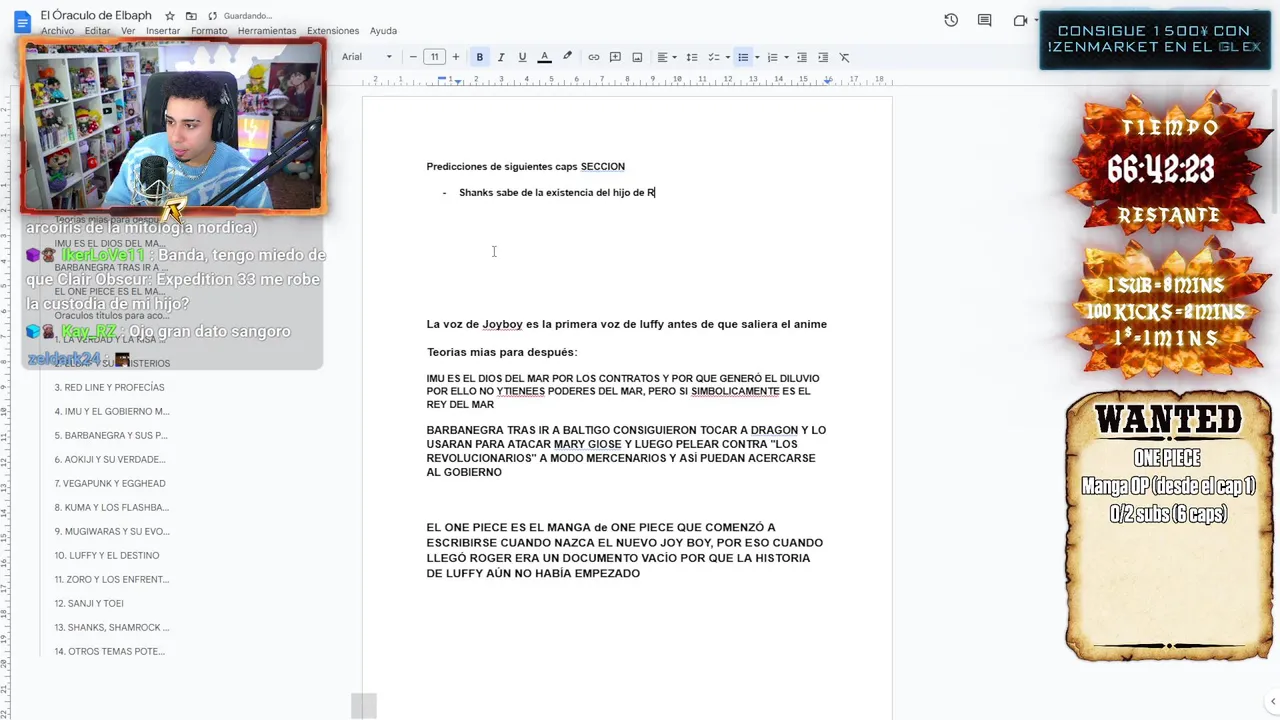Screen dimensions: 1280x720
Task: Open the Editar menu
Action: point(97,31)
